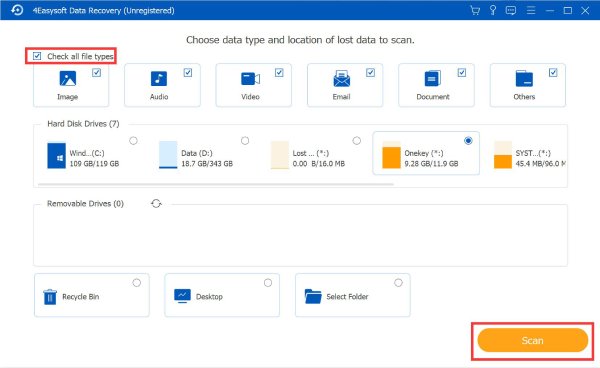Screen dimensions: 600x368
Task: Click the Recycle Bin label
Action: 80,297
